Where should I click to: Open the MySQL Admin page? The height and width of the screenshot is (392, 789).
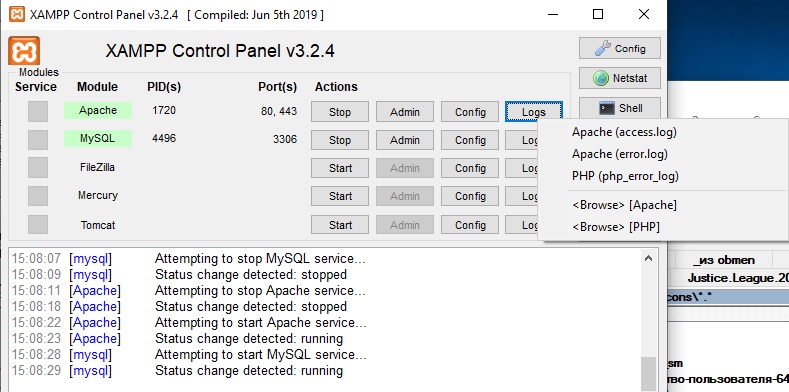(x=405, y=140)
